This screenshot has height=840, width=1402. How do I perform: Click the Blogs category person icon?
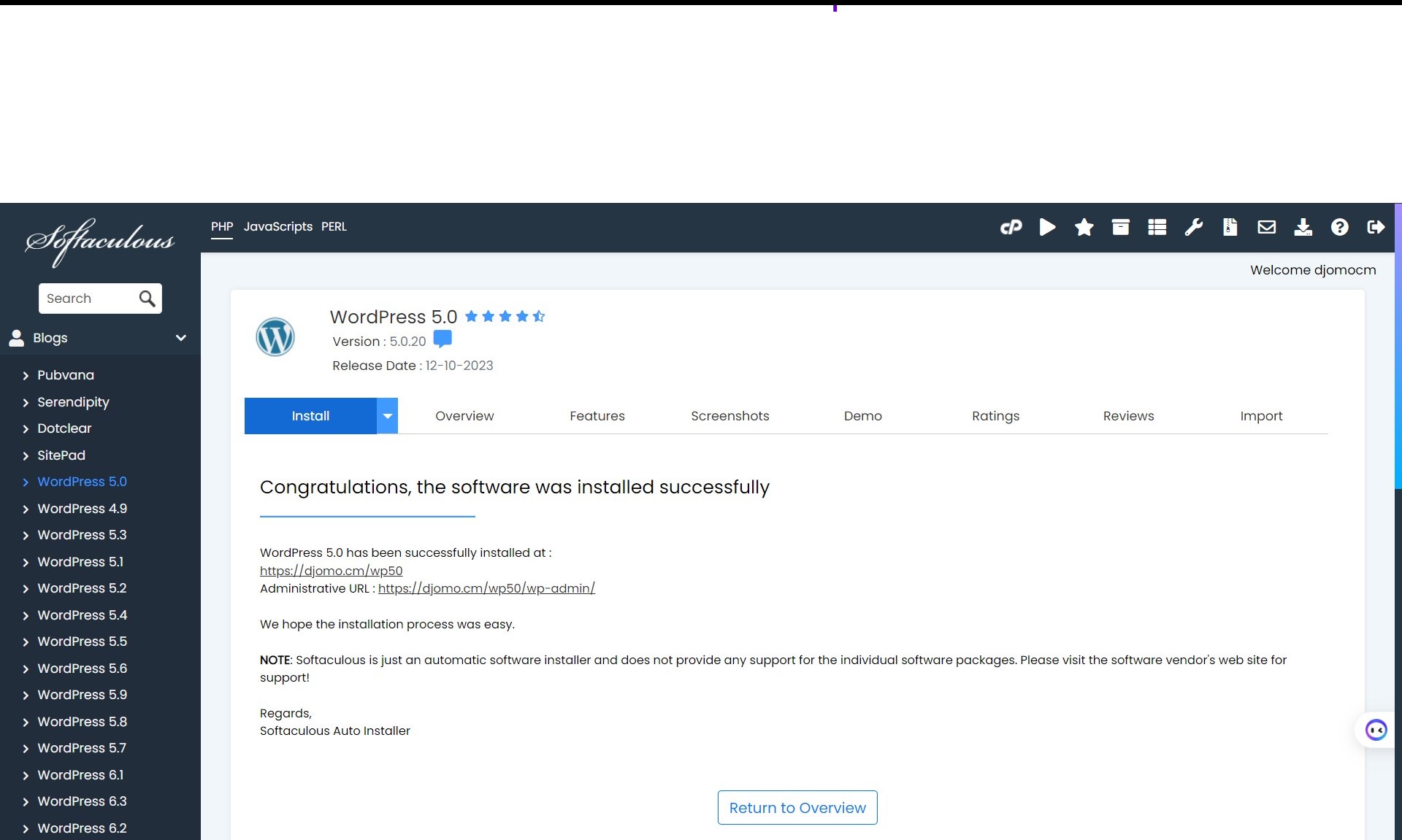16,337
